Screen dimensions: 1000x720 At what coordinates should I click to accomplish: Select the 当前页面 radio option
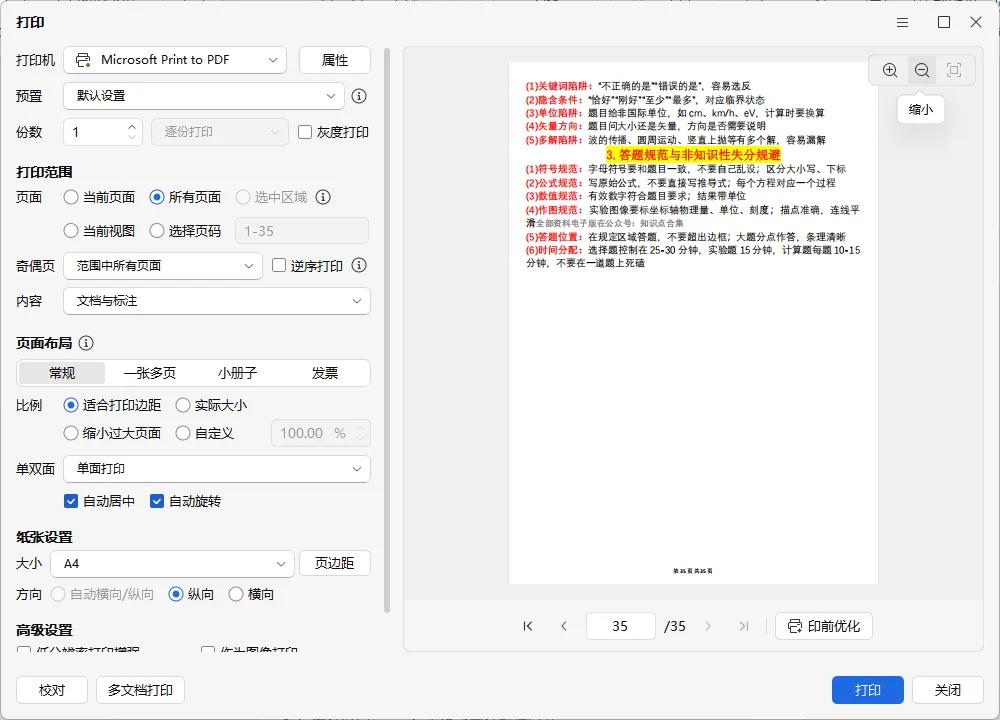71,197
